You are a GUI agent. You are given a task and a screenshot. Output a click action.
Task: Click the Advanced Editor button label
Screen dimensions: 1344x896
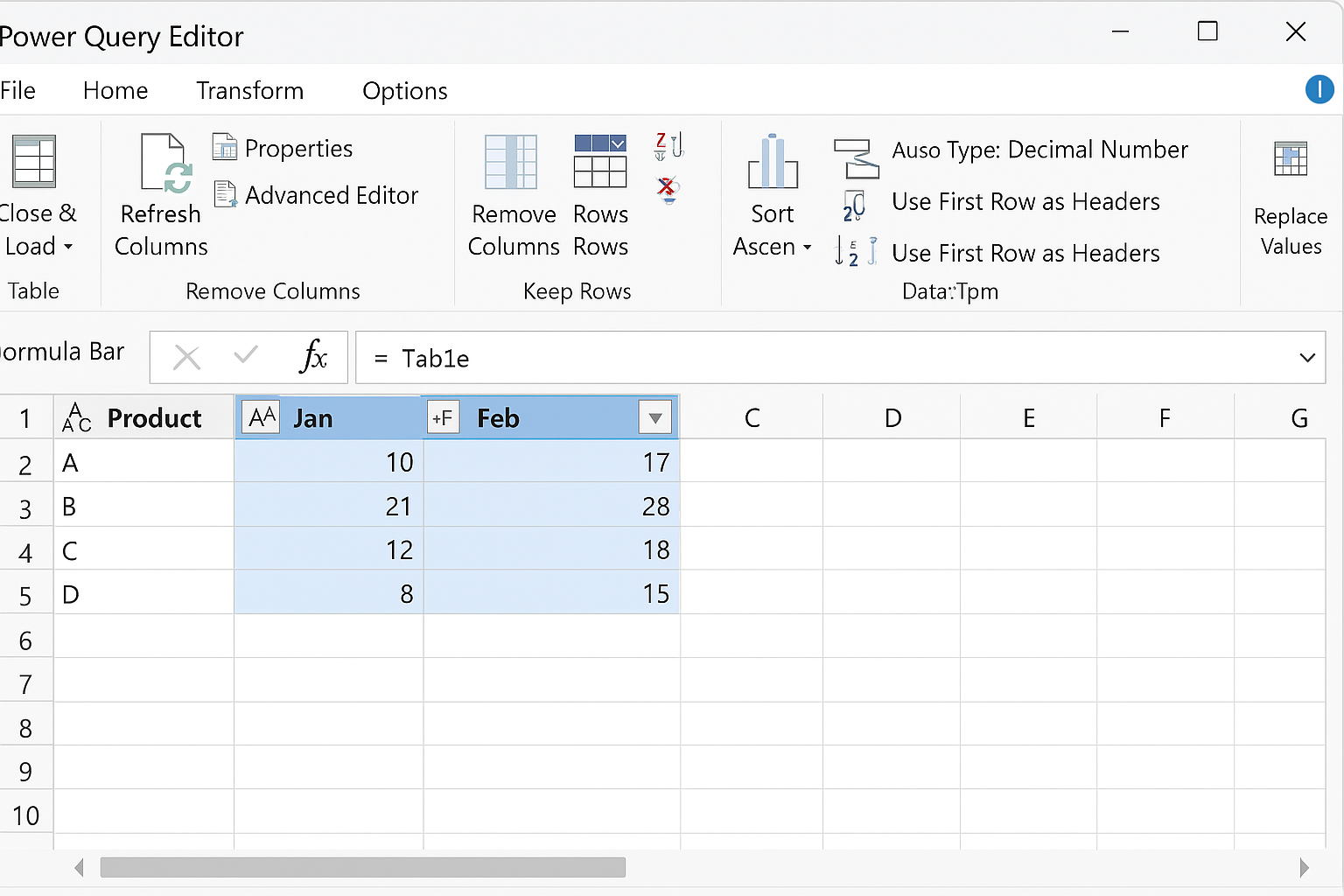tap(332, 195)
